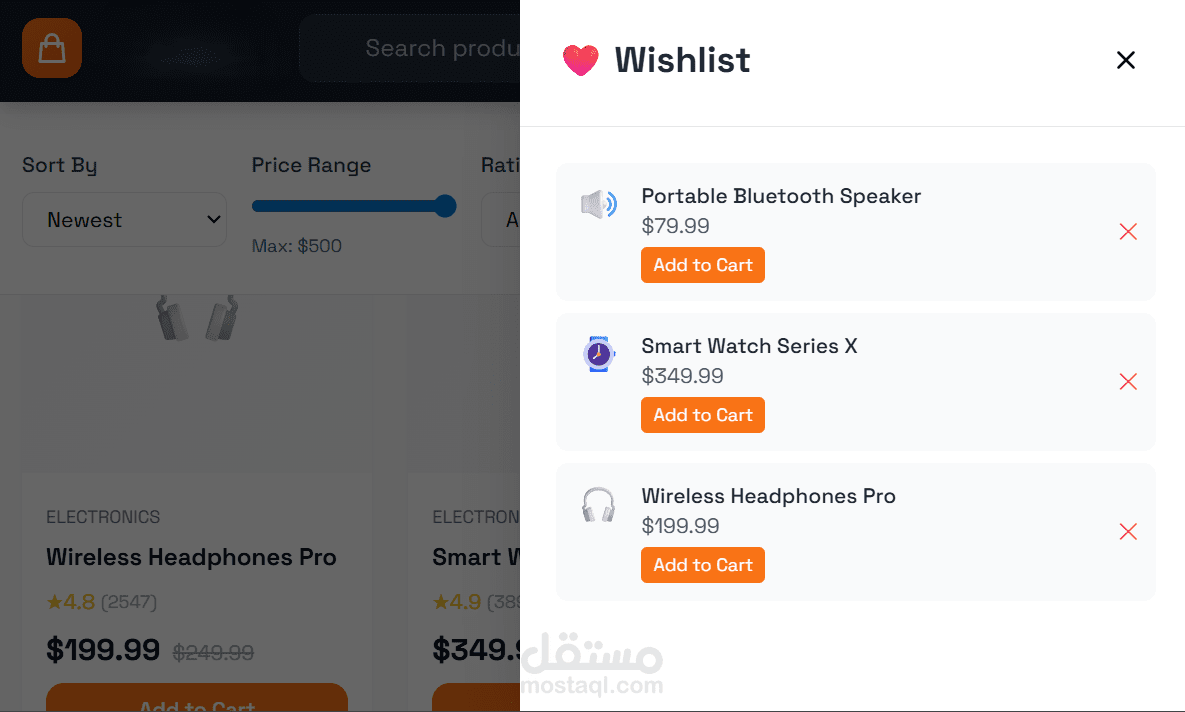Open Wireless Headphones Pro product title
The image size is (1185, 712).
(x=191, y=557)
